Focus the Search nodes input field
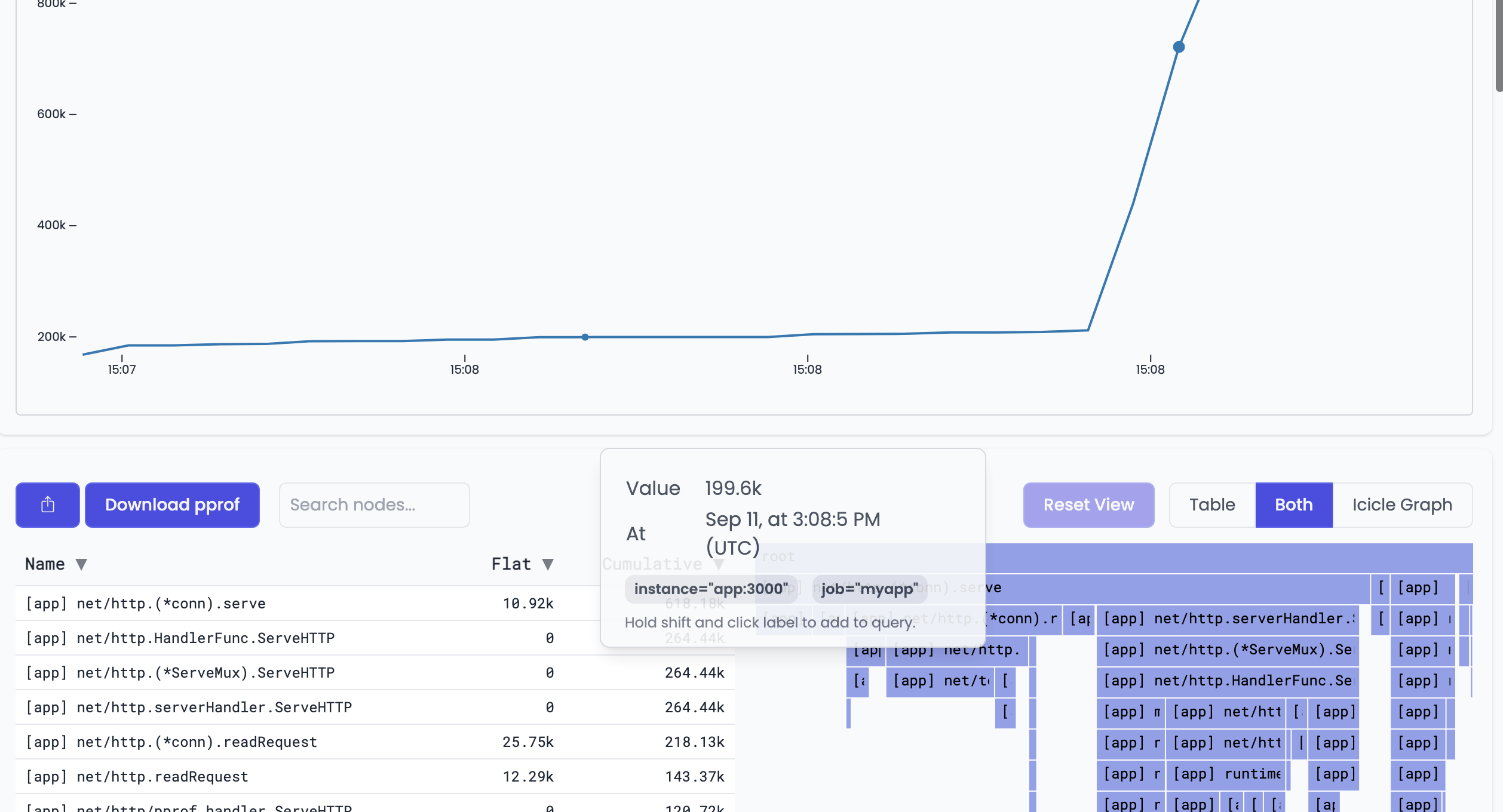Image resolution: width=1503 pixels, height=812 pixels. [375, 505]
